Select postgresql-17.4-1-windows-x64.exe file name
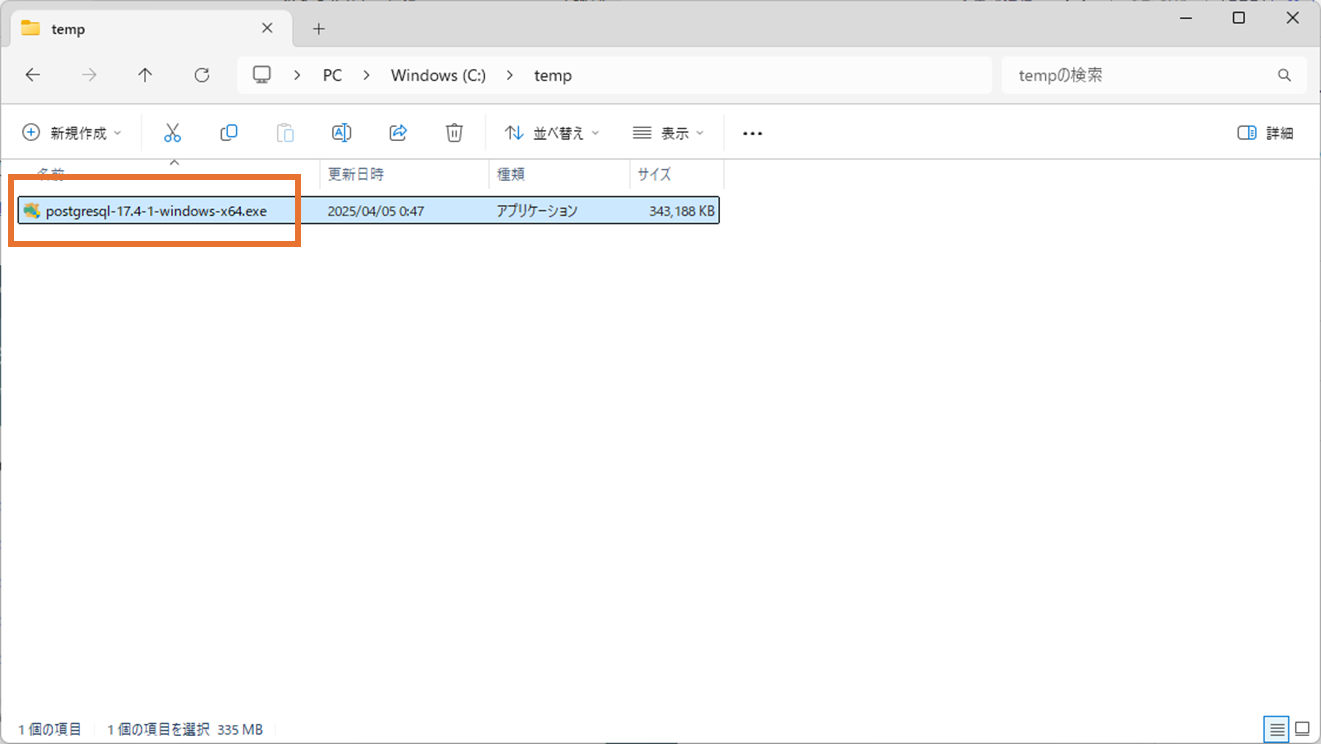This screenshot has width=1321, height=744. click(156, 211)
